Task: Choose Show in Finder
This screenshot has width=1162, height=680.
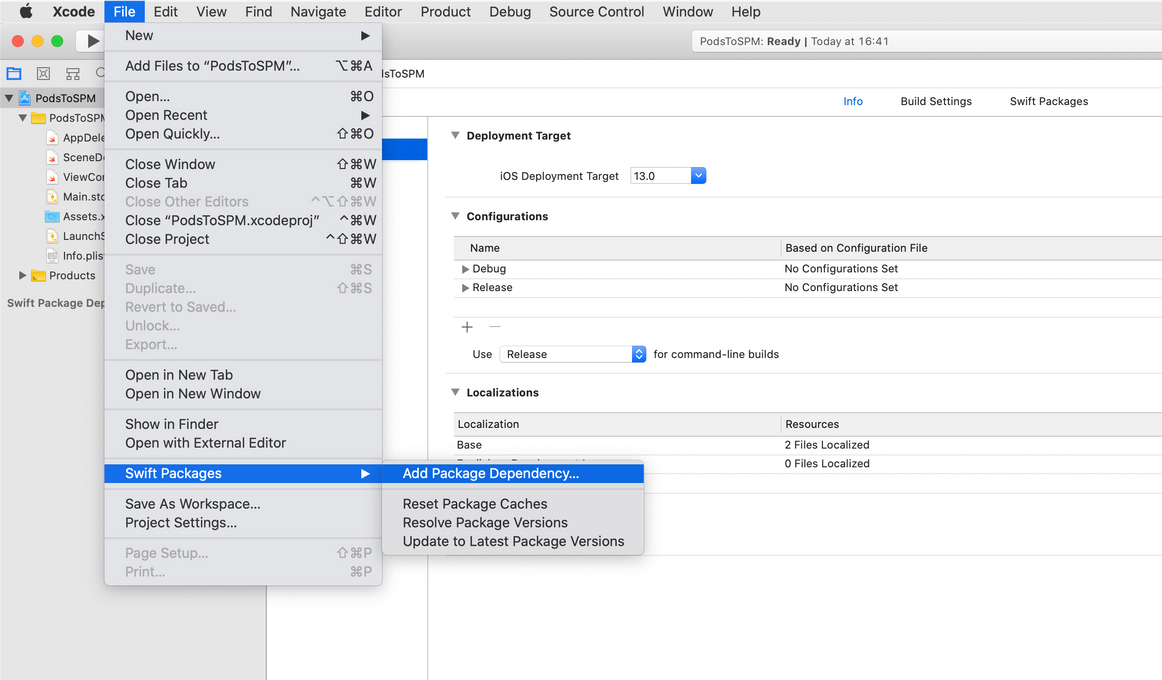Action: pyautogui.click(x=243, y=424)
